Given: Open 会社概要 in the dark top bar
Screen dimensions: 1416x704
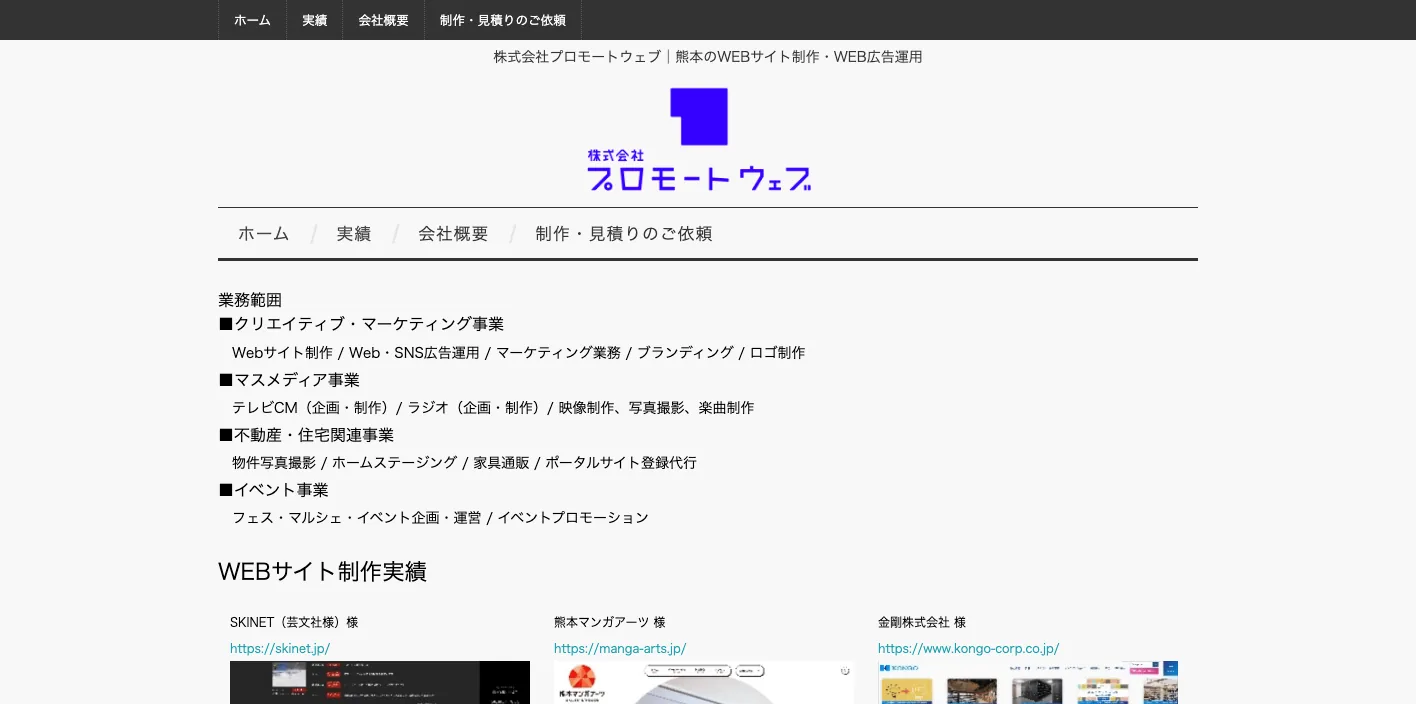Looking at the screenshot, I should (x=384, y=20).
